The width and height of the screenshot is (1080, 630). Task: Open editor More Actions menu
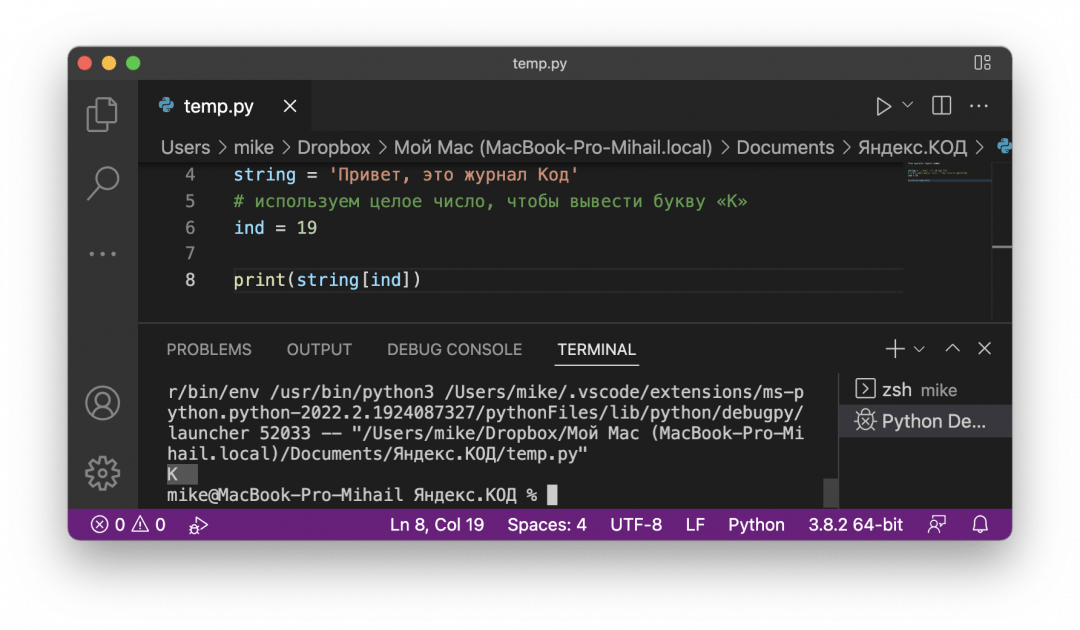pos(979,106)
